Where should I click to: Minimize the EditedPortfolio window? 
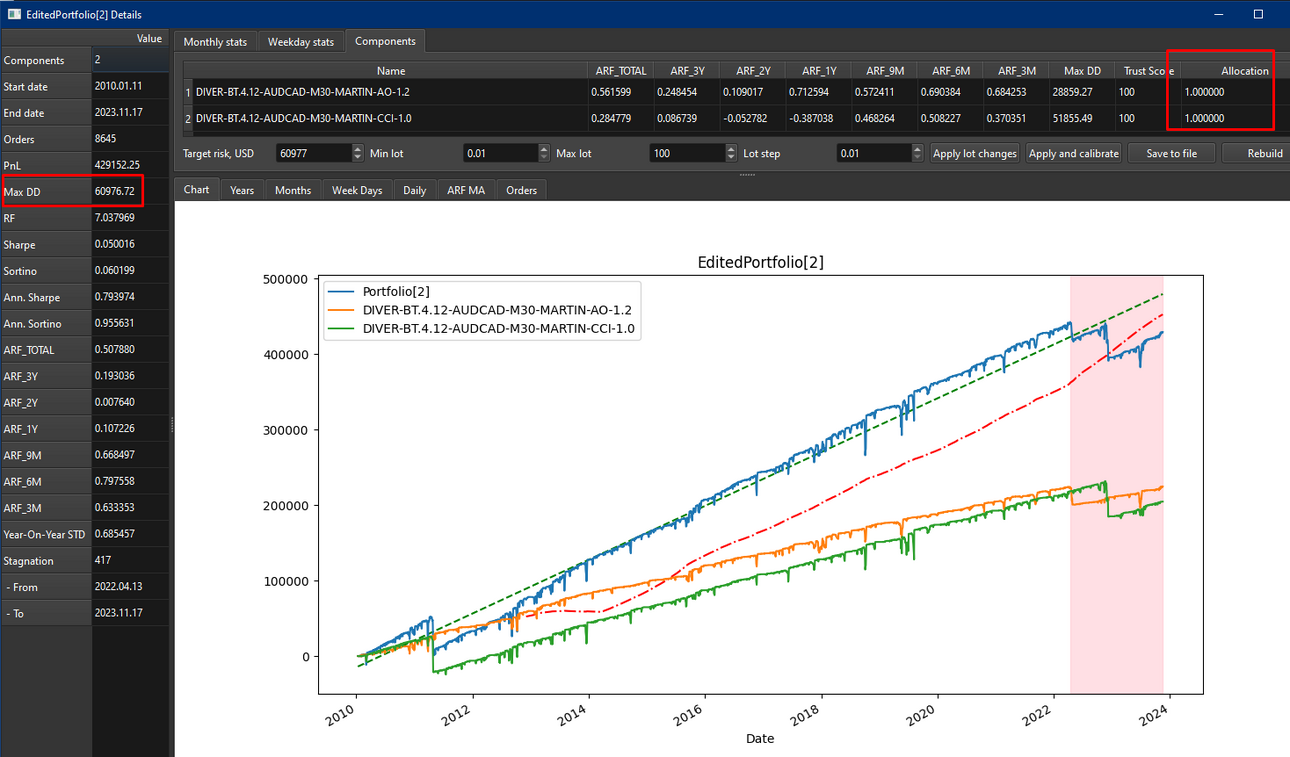click(1219, 14)
